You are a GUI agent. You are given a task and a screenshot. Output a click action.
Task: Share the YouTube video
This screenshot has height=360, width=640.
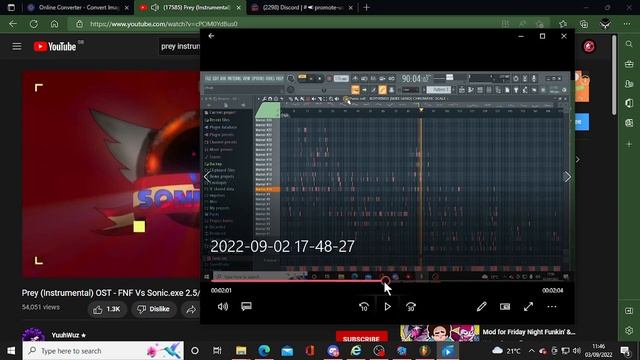[x=191, y=309]
